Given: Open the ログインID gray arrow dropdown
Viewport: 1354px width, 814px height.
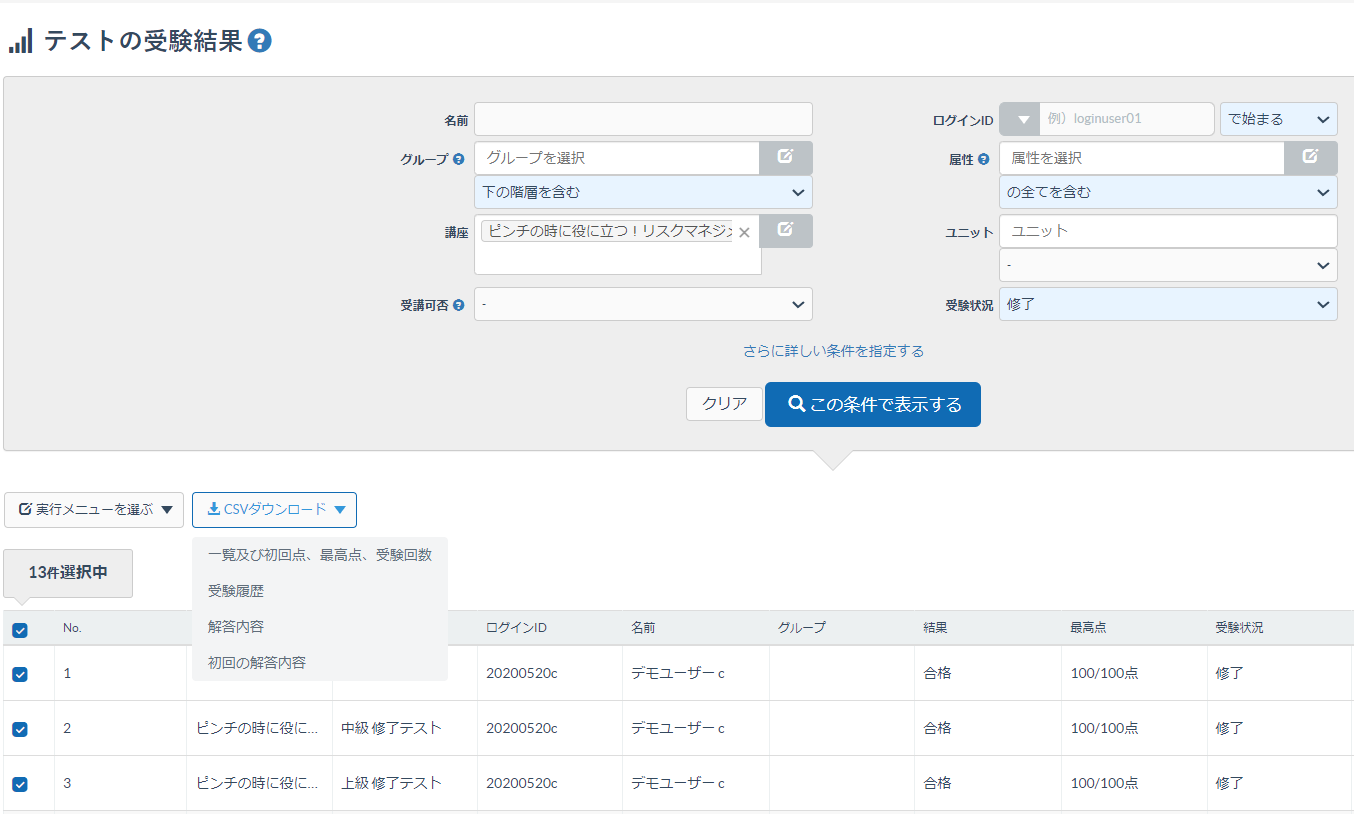Looking at the screenshot, I should pyautogui.click(x=1020, y=119).
